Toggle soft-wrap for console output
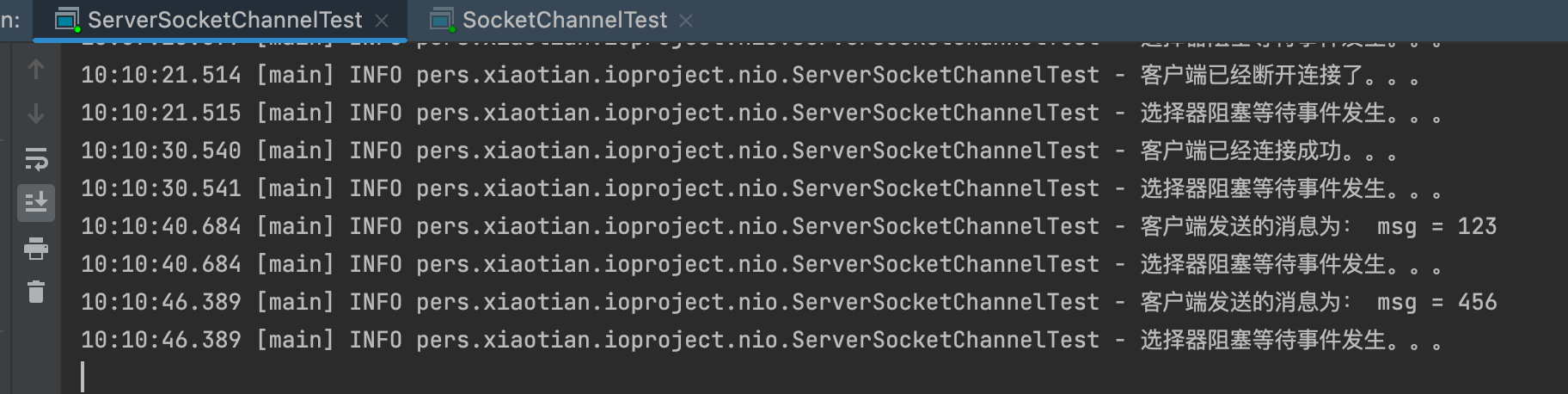The width and height of the screenshot is (1568, 394). (36, 159)
